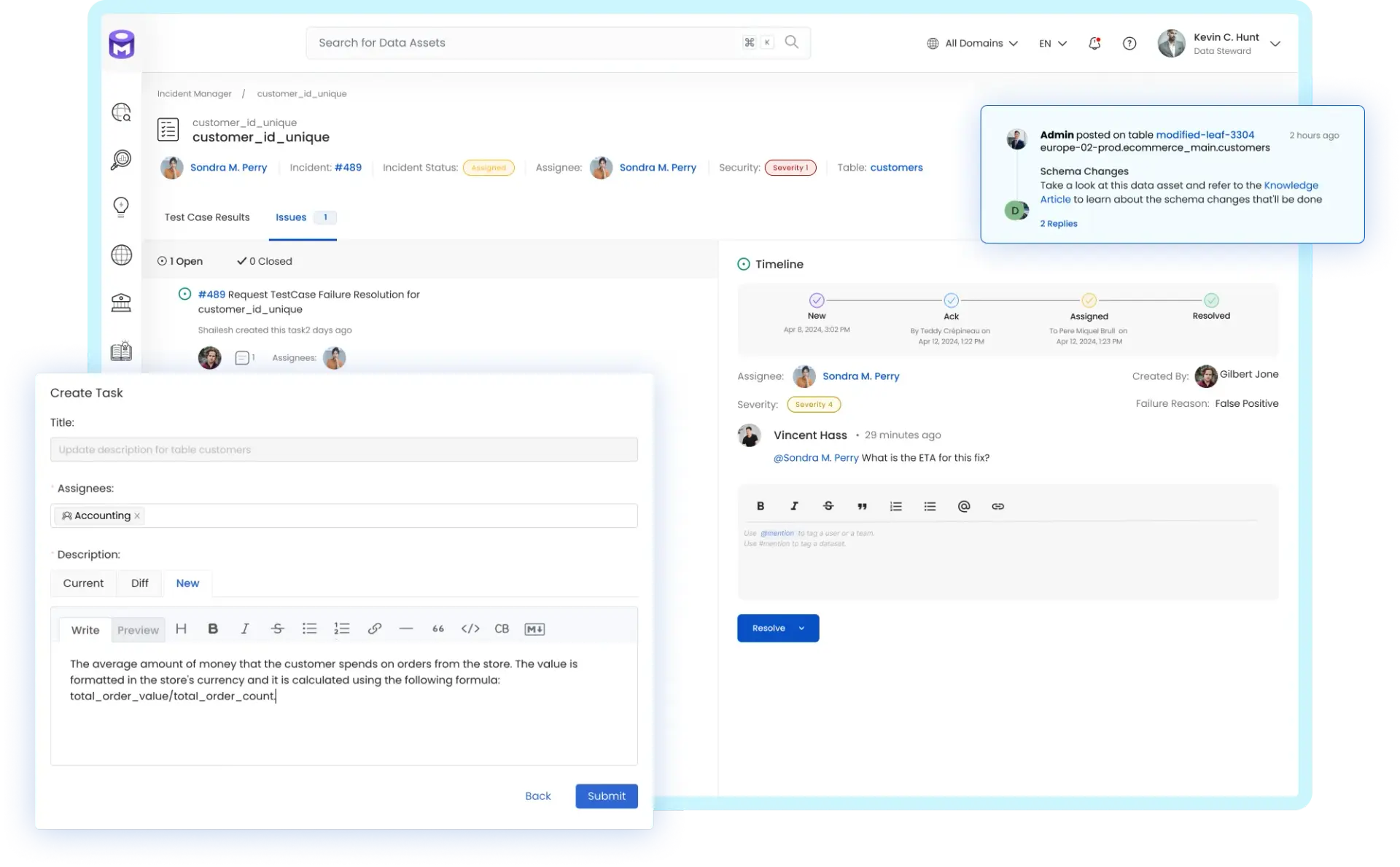Click the book/glossary icon in sidebar
The height and width of the screenshot is (867, 1400).
120,350
